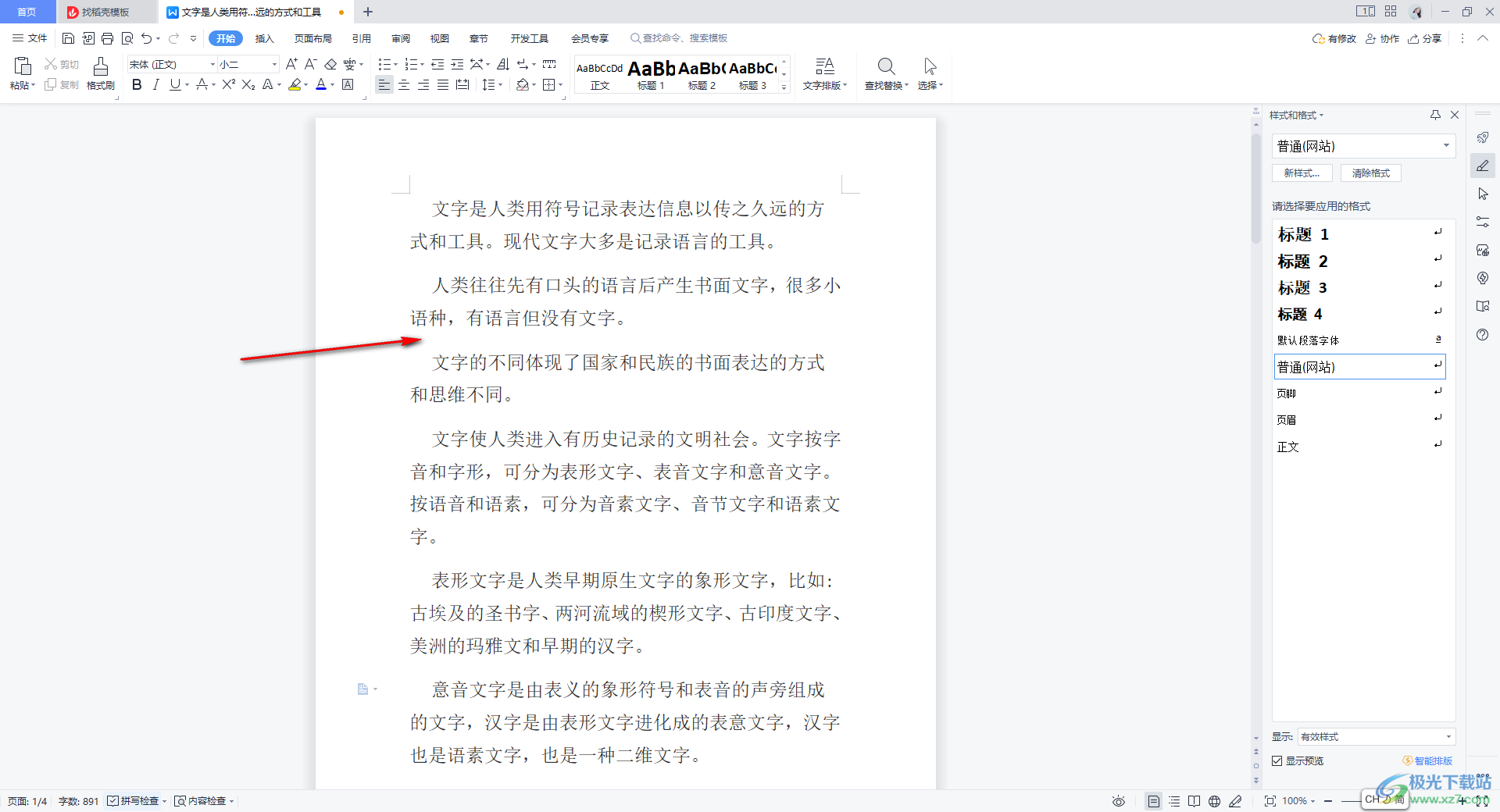Switch to reading layout view
The height and width of the screenshot is (812, 1500).
1194,801
